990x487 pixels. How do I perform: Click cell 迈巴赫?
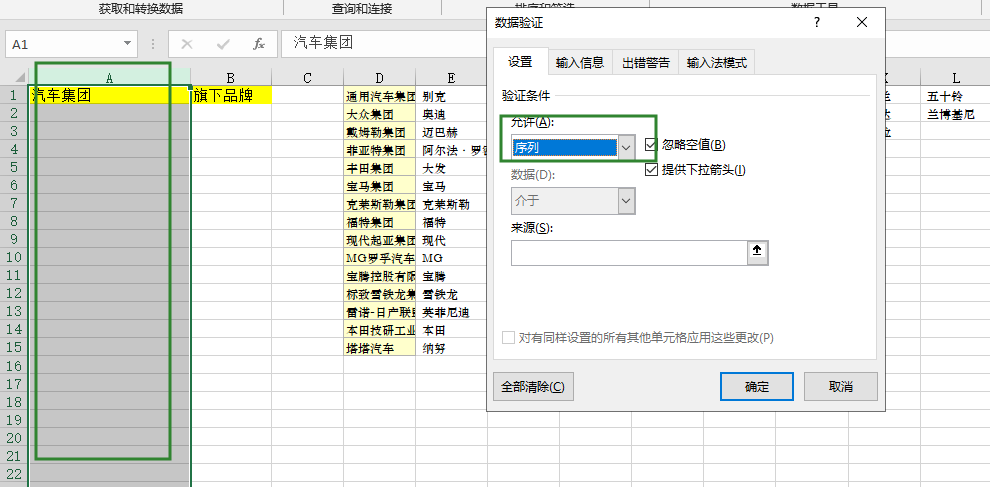click(x=451, y=133)
